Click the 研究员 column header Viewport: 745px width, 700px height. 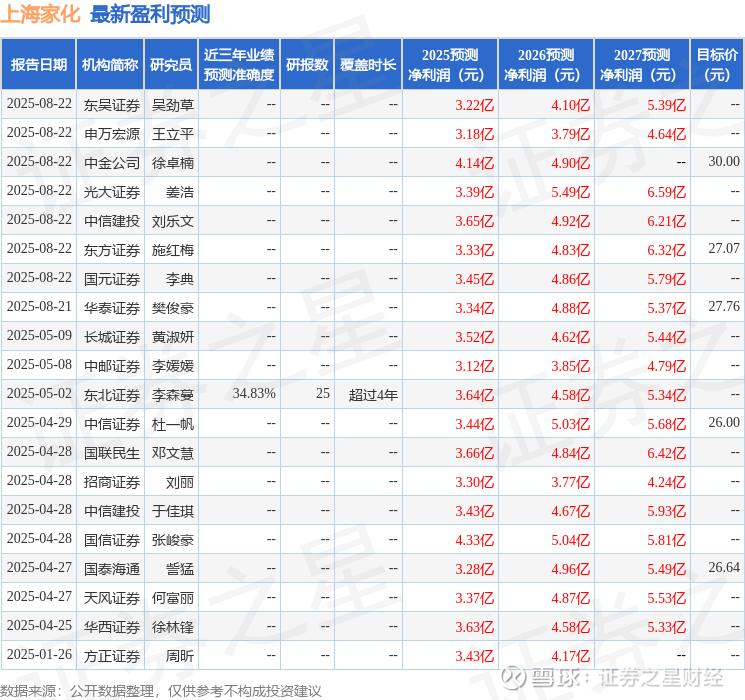[x=171, y=65]
